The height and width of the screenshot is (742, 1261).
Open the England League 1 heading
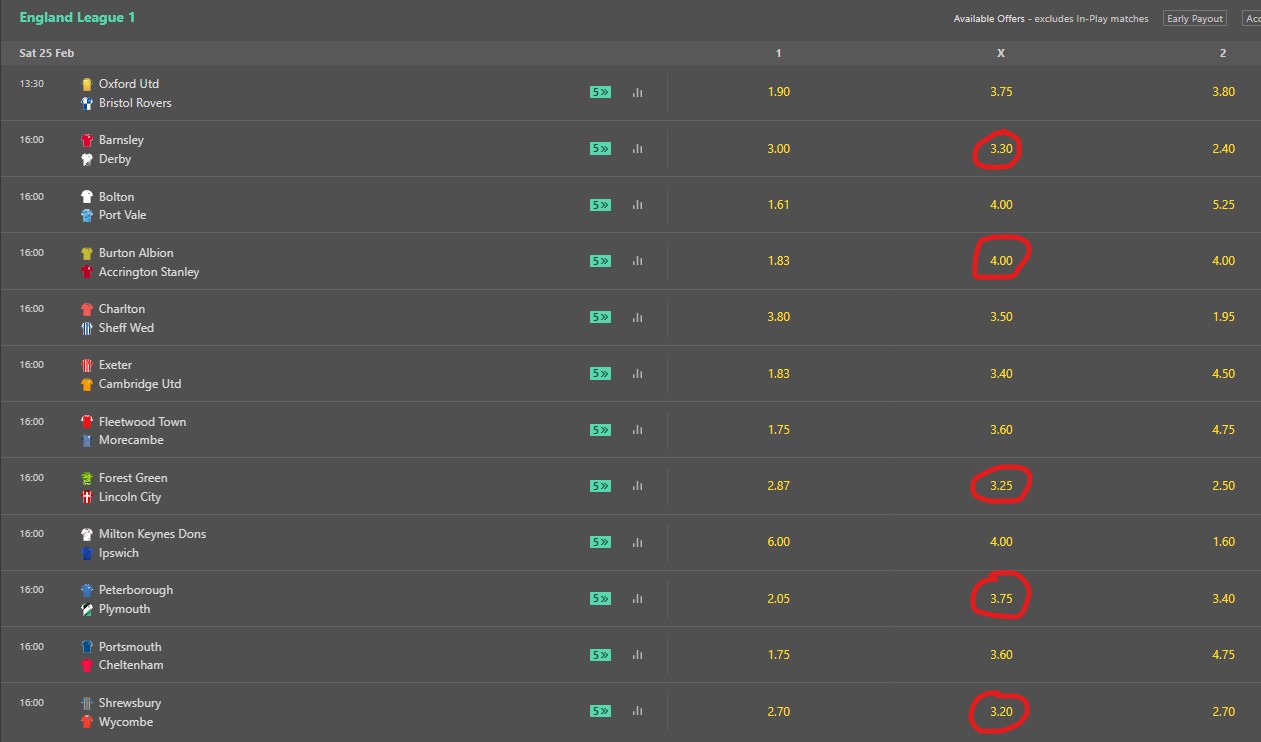(77, 18)
